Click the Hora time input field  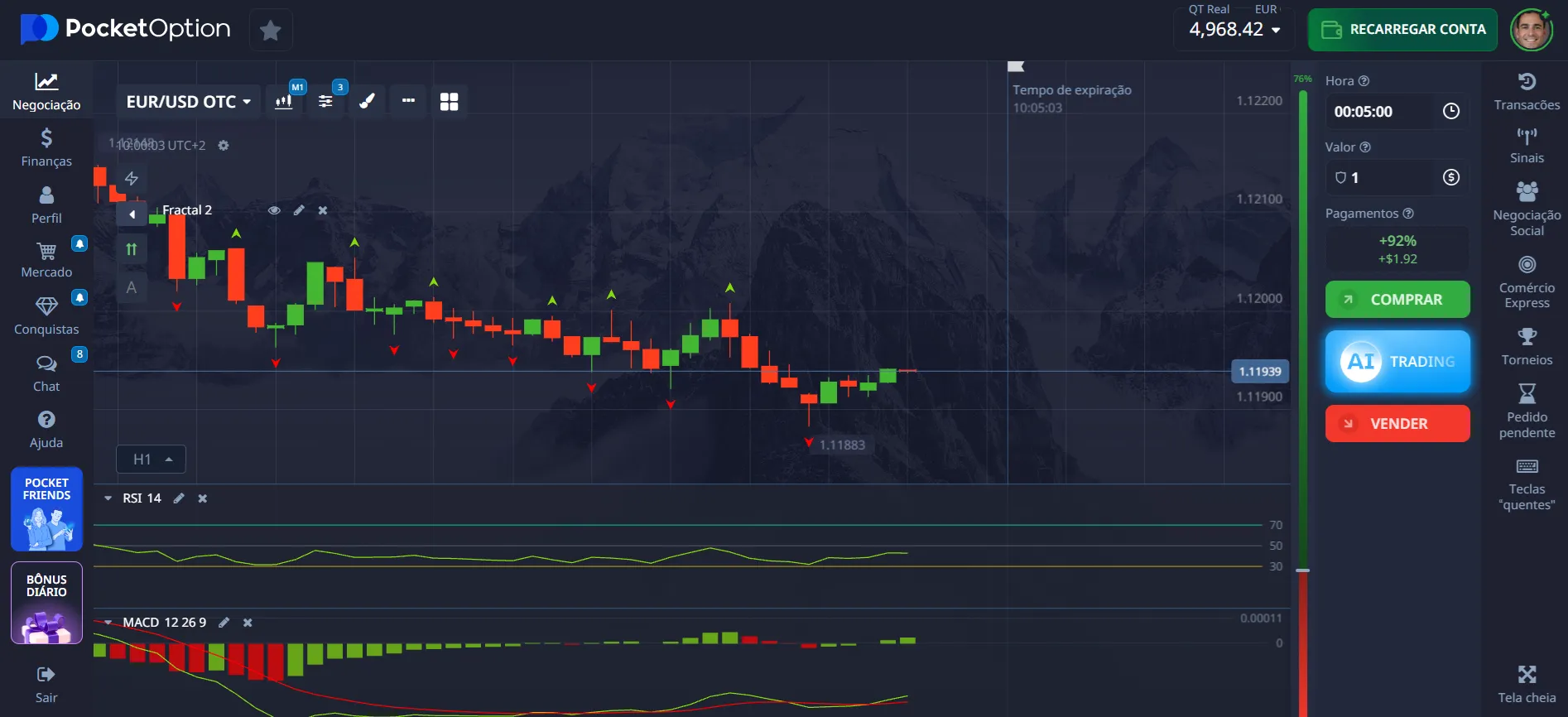pyautogui.click(x=1397, y=111)
